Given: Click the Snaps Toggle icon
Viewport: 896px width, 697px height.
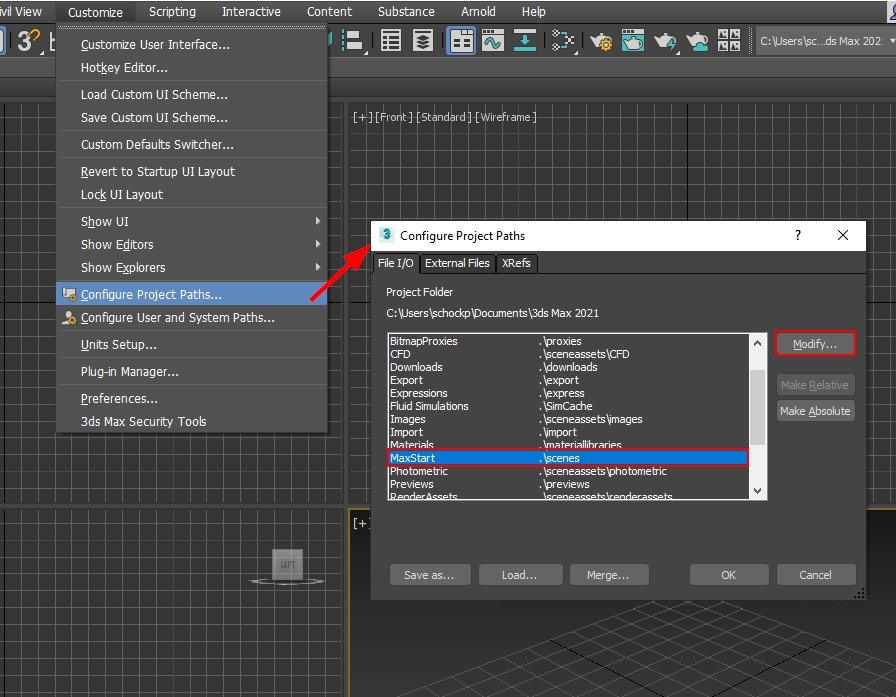Looking at the screenshot, I should pyautogui.click(x=29, y=41).
